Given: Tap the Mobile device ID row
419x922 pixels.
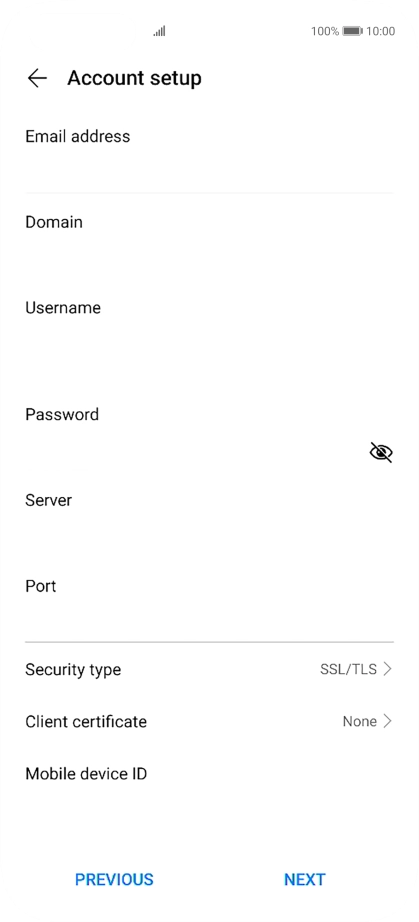Looking at the screenshot, I should click(x=209, y=774).
